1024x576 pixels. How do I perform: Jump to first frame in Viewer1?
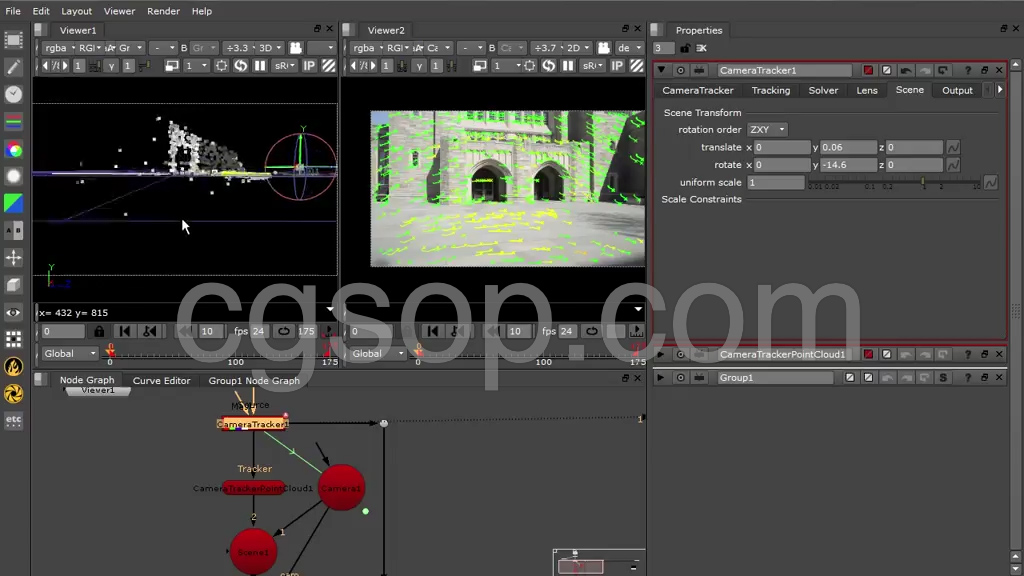125,331
